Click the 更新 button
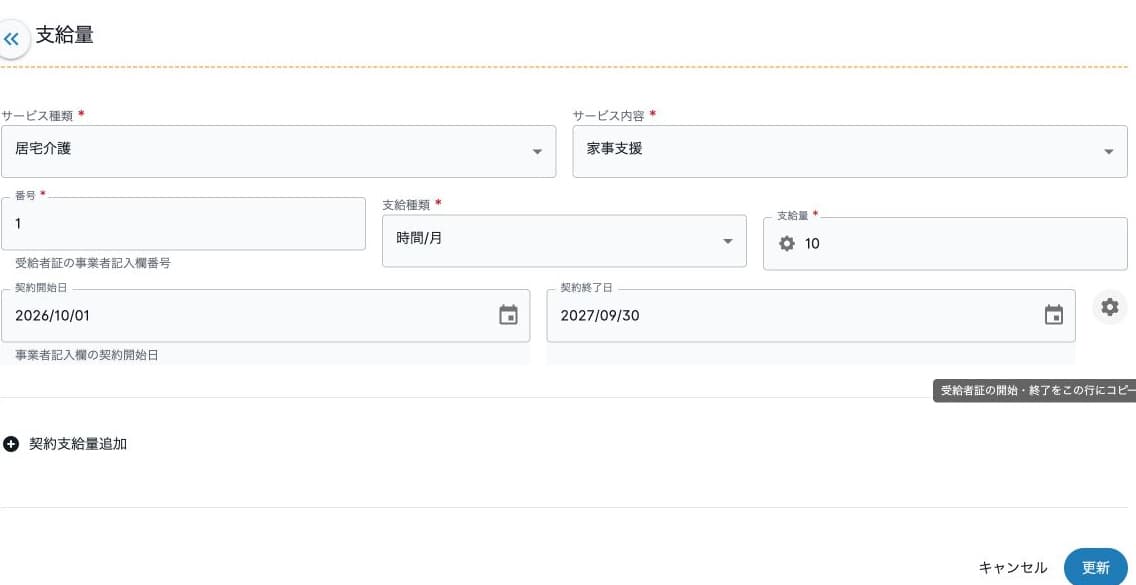 (1095, 567)
